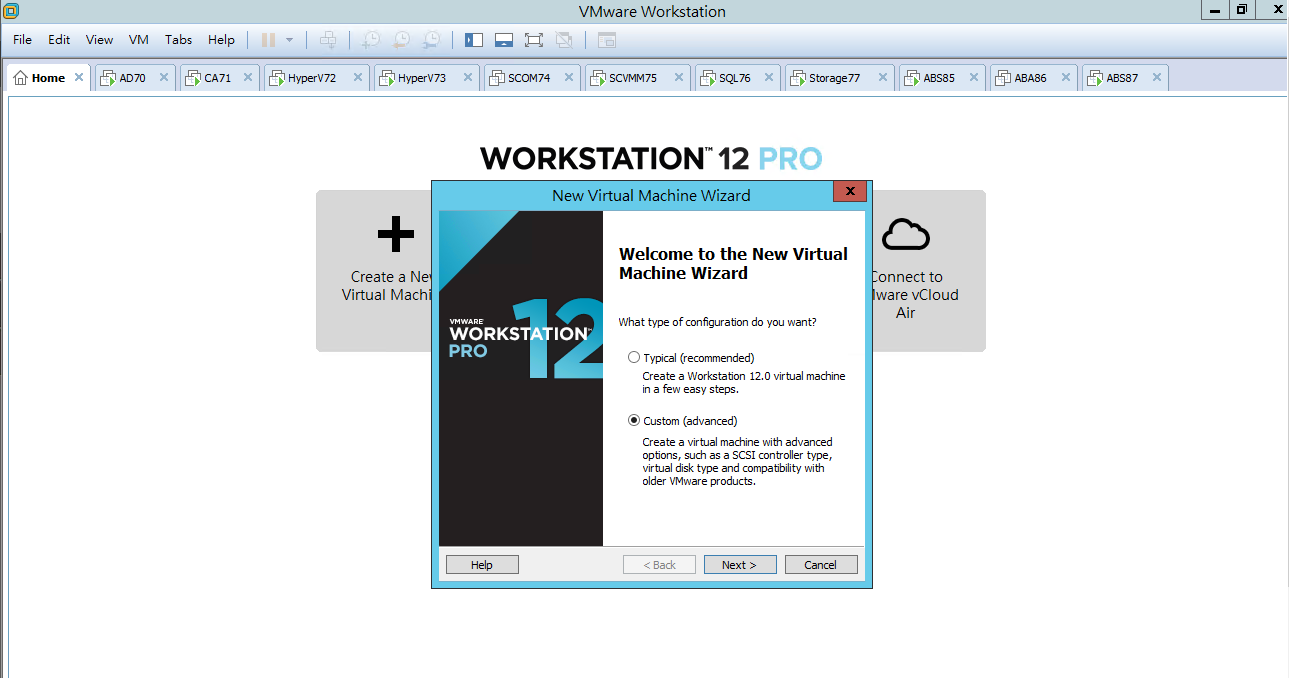
Task: Click the Take Snapshot toolbar icon
Action: [371, 40]
